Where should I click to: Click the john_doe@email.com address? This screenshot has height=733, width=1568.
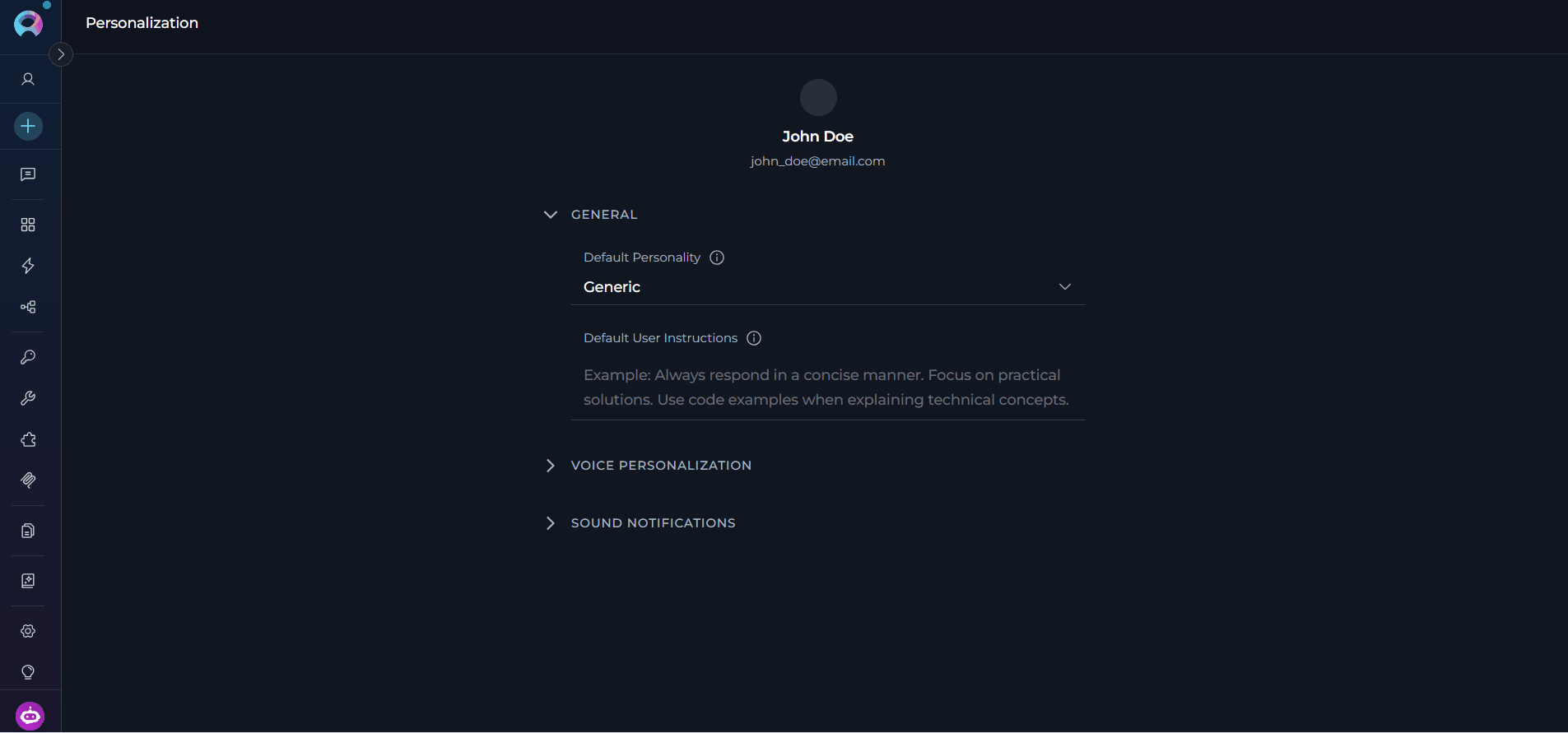[818, 161]
